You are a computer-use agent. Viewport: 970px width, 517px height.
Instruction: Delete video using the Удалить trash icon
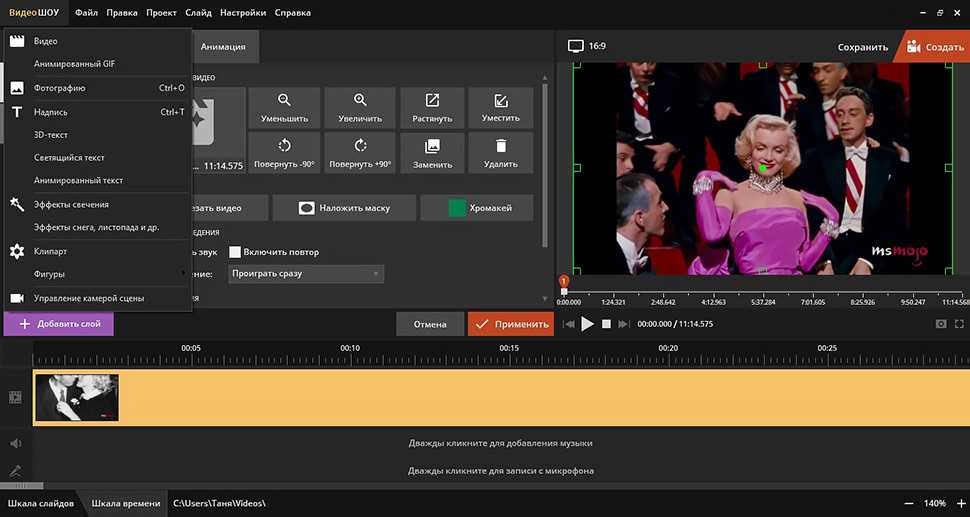pyautogui.click(x=500, y=147)
